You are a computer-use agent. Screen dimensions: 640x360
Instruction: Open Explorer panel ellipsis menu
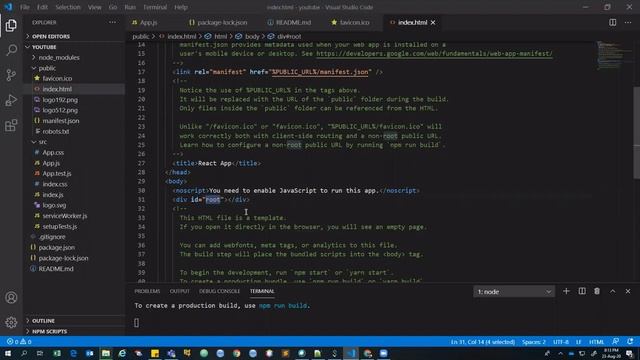[x=113, y=22]
